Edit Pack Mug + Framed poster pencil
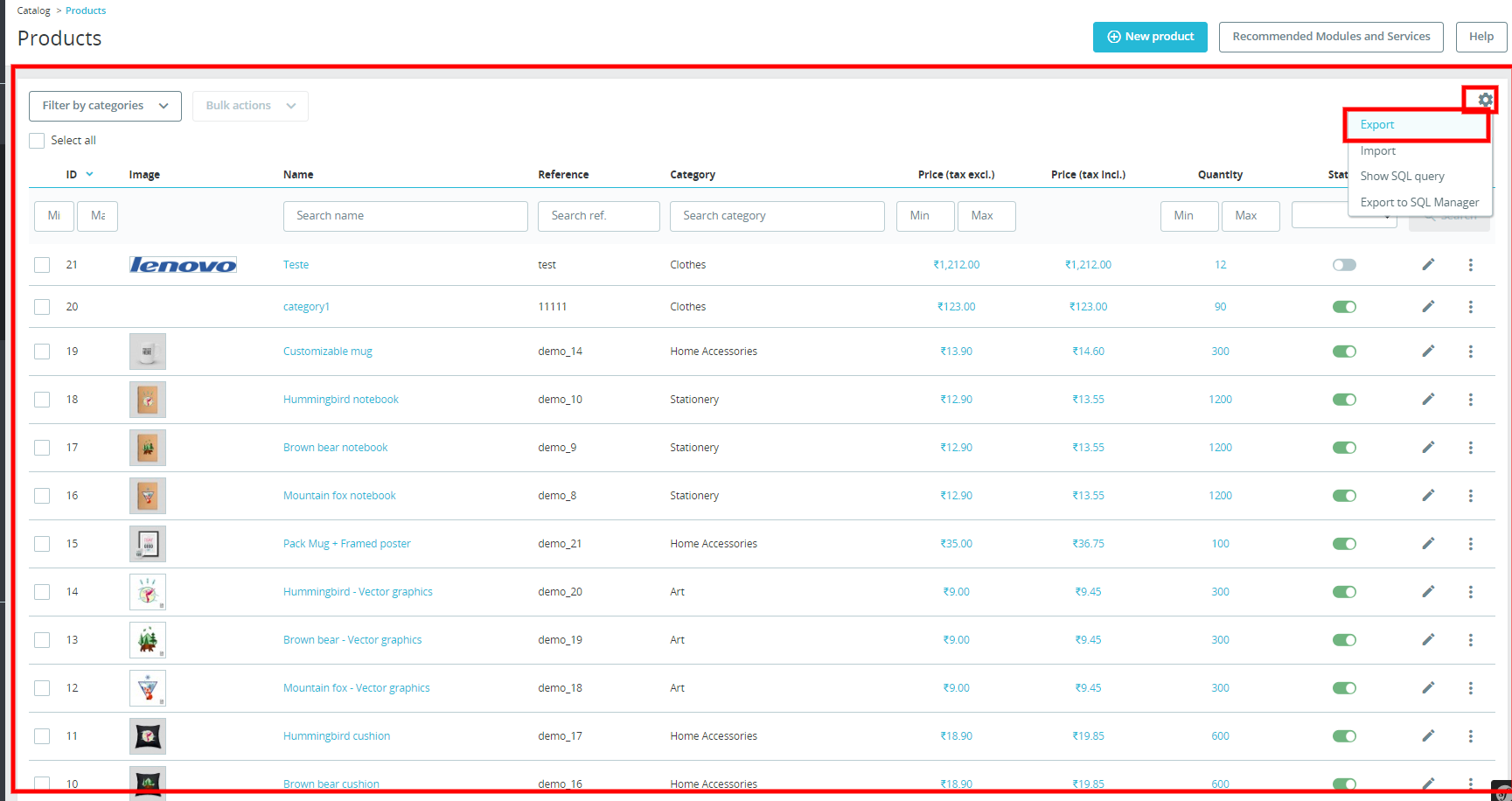The width and height of the screenshot is (1512, 801). click(x=1428, y=543)
